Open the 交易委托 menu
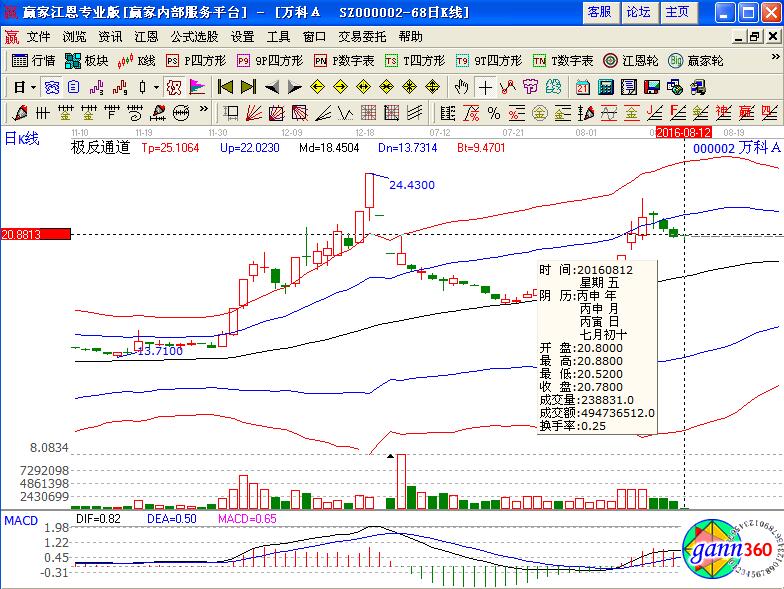This screenshot has width=784, height=589. click(x=364, y=36)
